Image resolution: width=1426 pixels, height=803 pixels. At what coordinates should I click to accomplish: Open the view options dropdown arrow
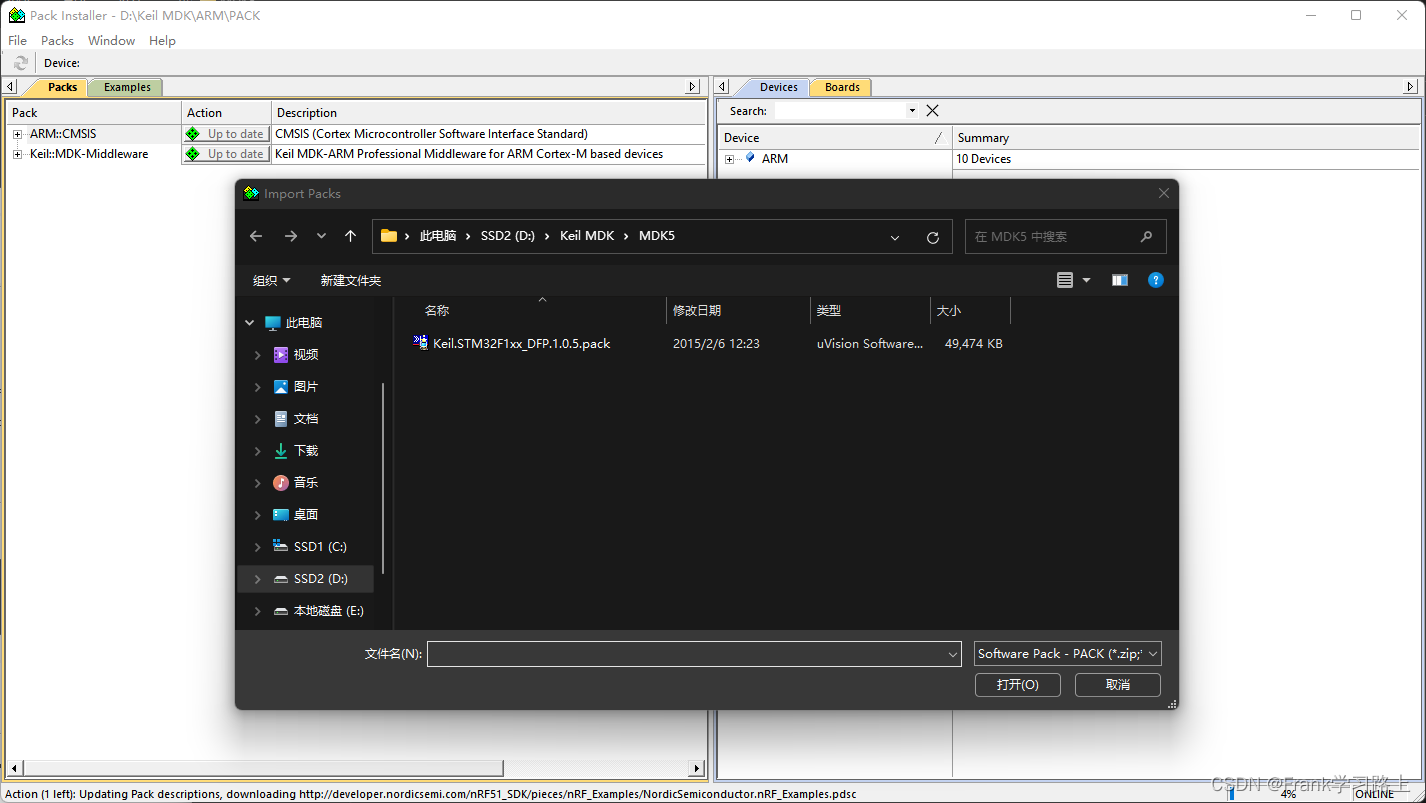(1087, 280)
